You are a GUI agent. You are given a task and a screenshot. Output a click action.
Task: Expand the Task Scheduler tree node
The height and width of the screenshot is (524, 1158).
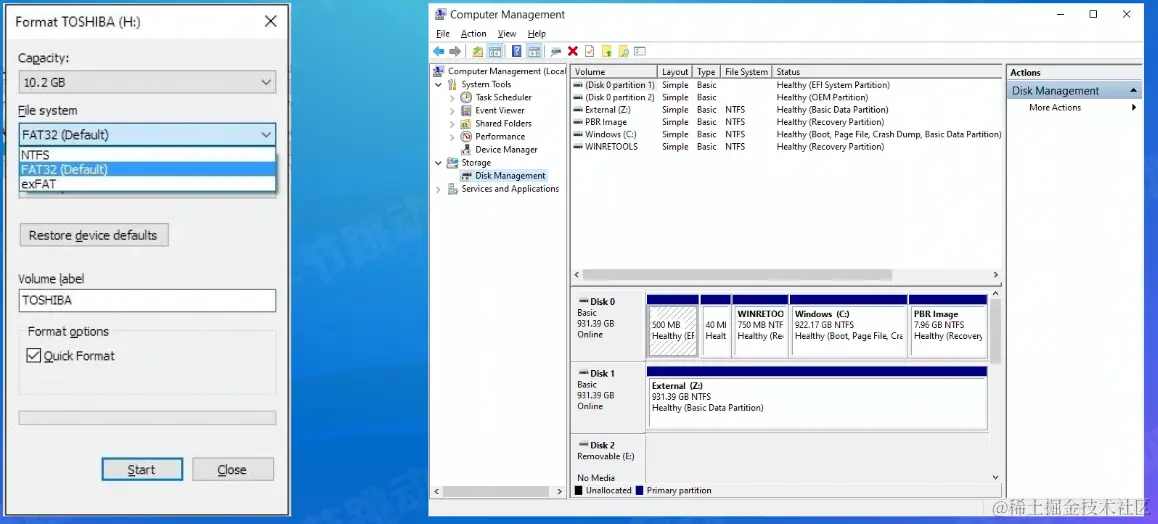pos(452,97)
